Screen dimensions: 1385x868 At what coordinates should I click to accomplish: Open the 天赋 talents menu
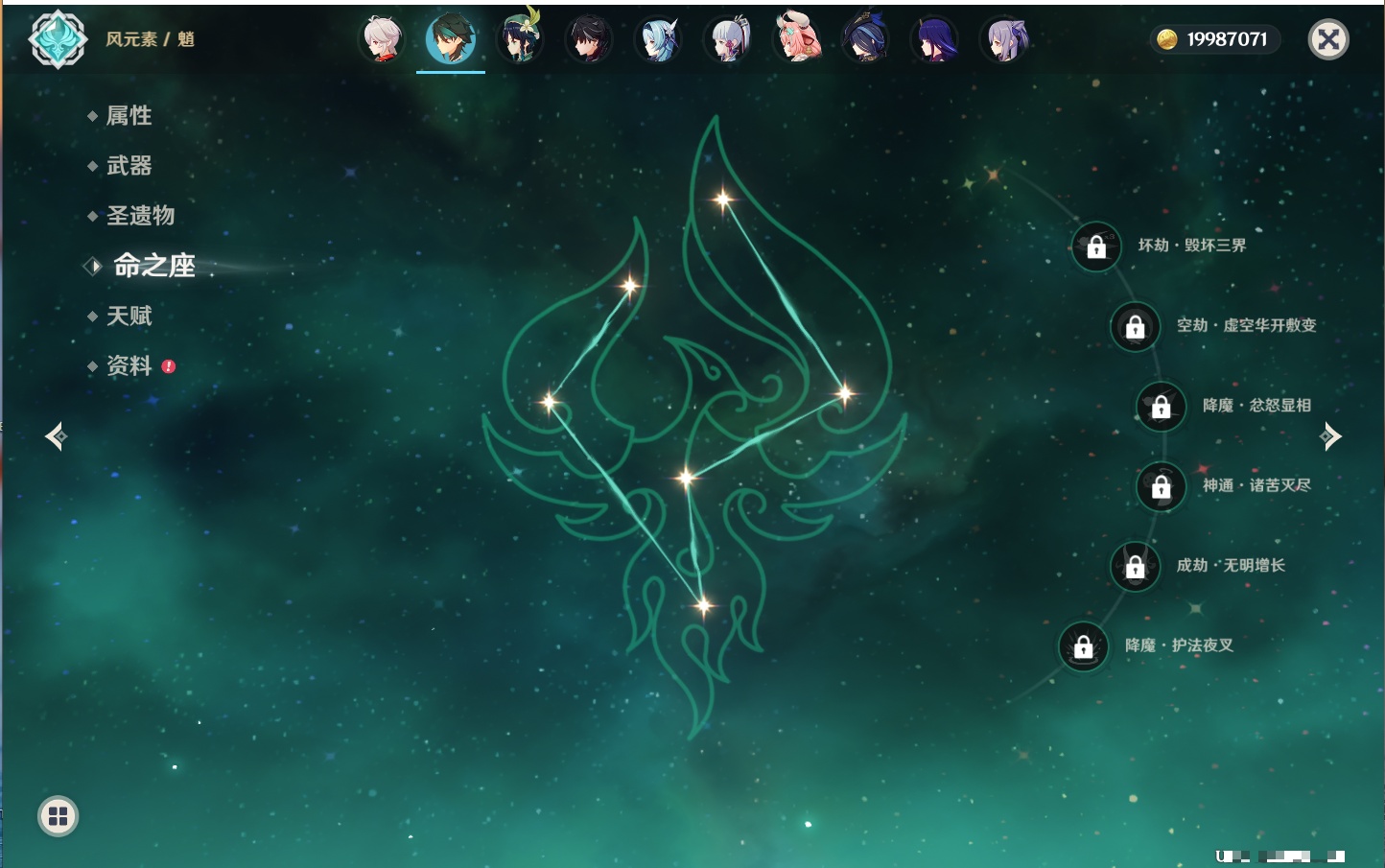coord(129,316)
